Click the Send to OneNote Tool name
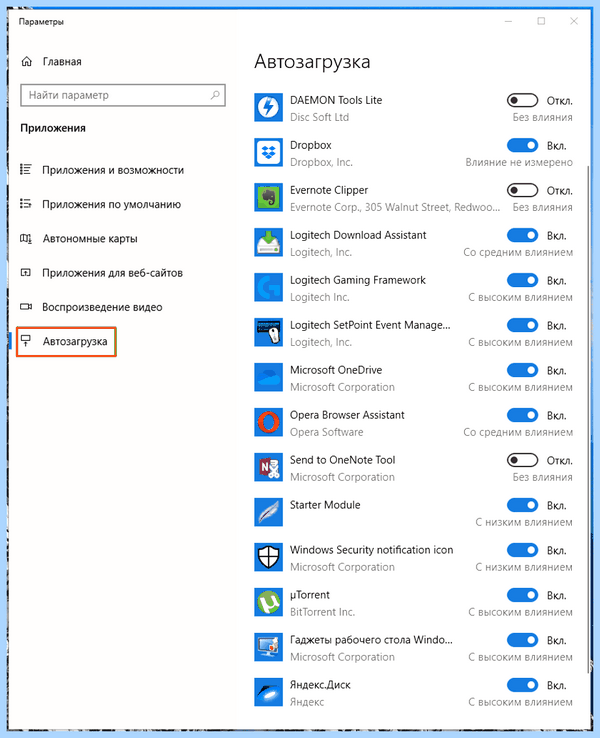 point(343,460)
